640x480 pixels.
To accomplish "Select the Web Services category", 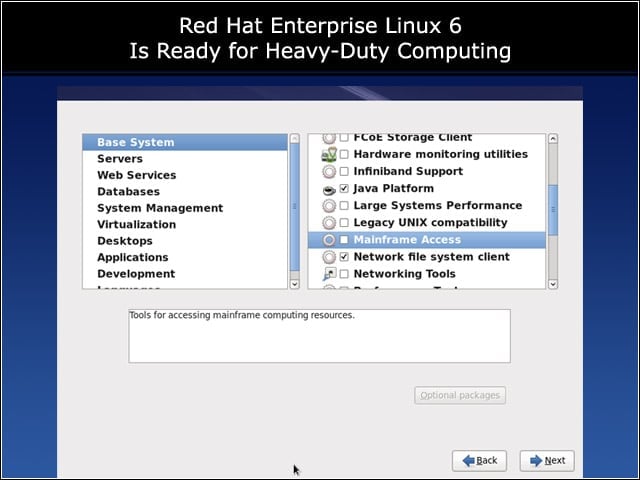I will pyautogui.click(x=185, y=175).
